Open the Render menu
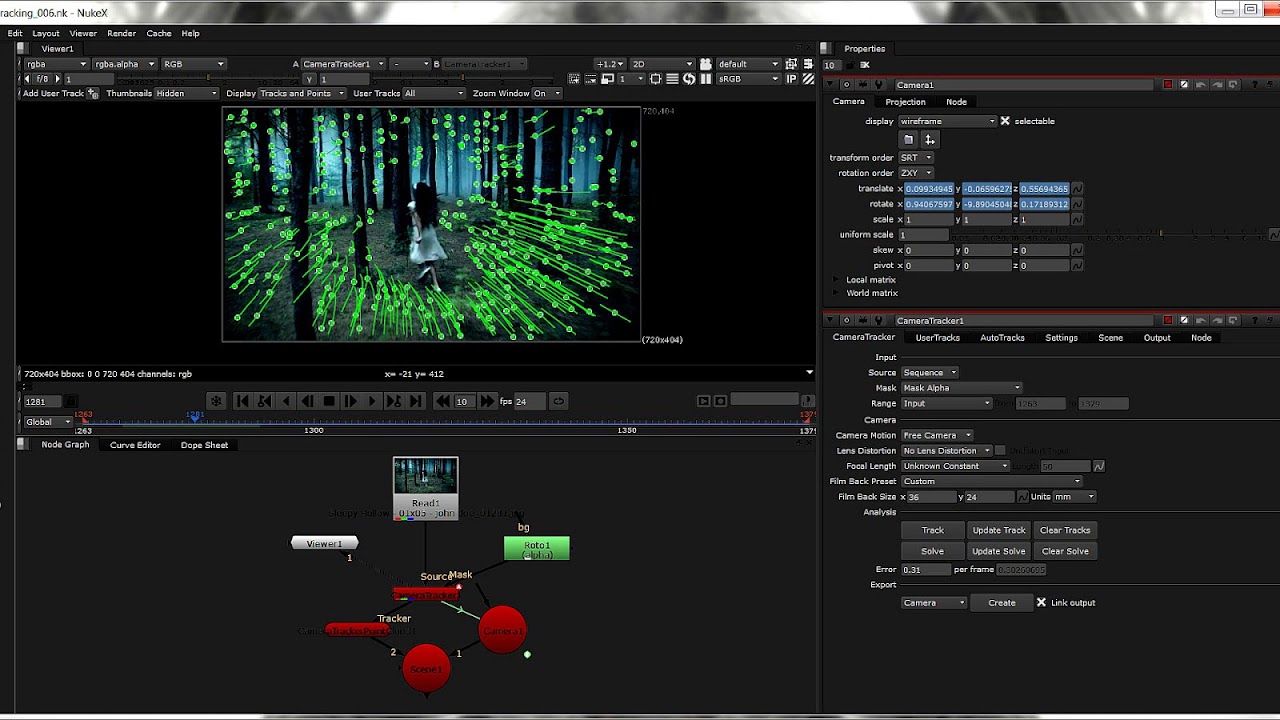The height and width of the screenshot is (720, 1280). [x=121, y=33]
